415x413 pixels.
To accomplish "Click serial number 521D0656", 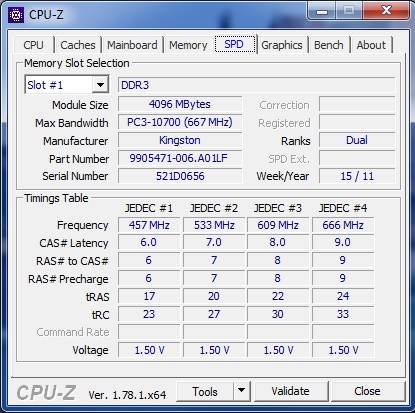I will pos(180,176).
